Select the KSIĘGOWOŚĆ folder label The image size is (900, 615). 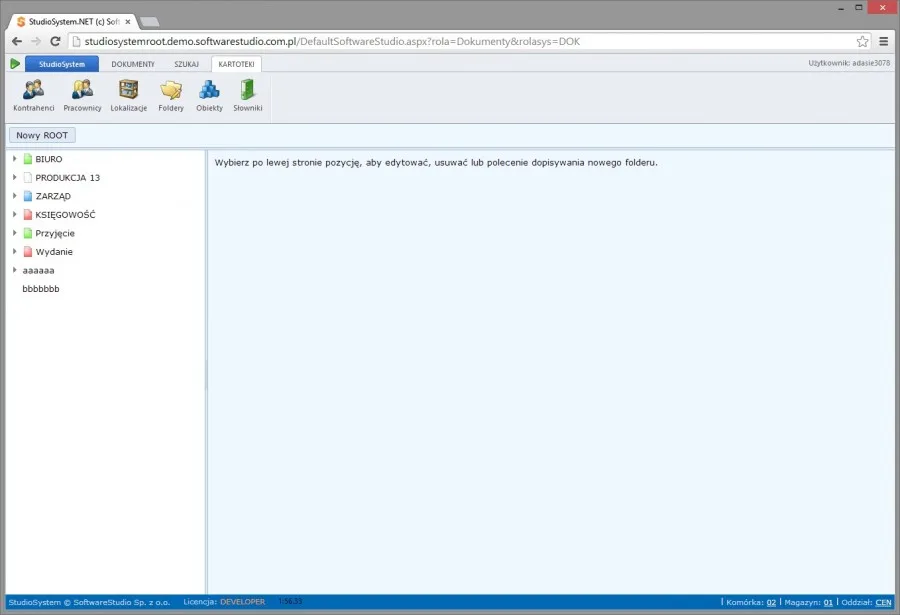click(x=65, y=214)
